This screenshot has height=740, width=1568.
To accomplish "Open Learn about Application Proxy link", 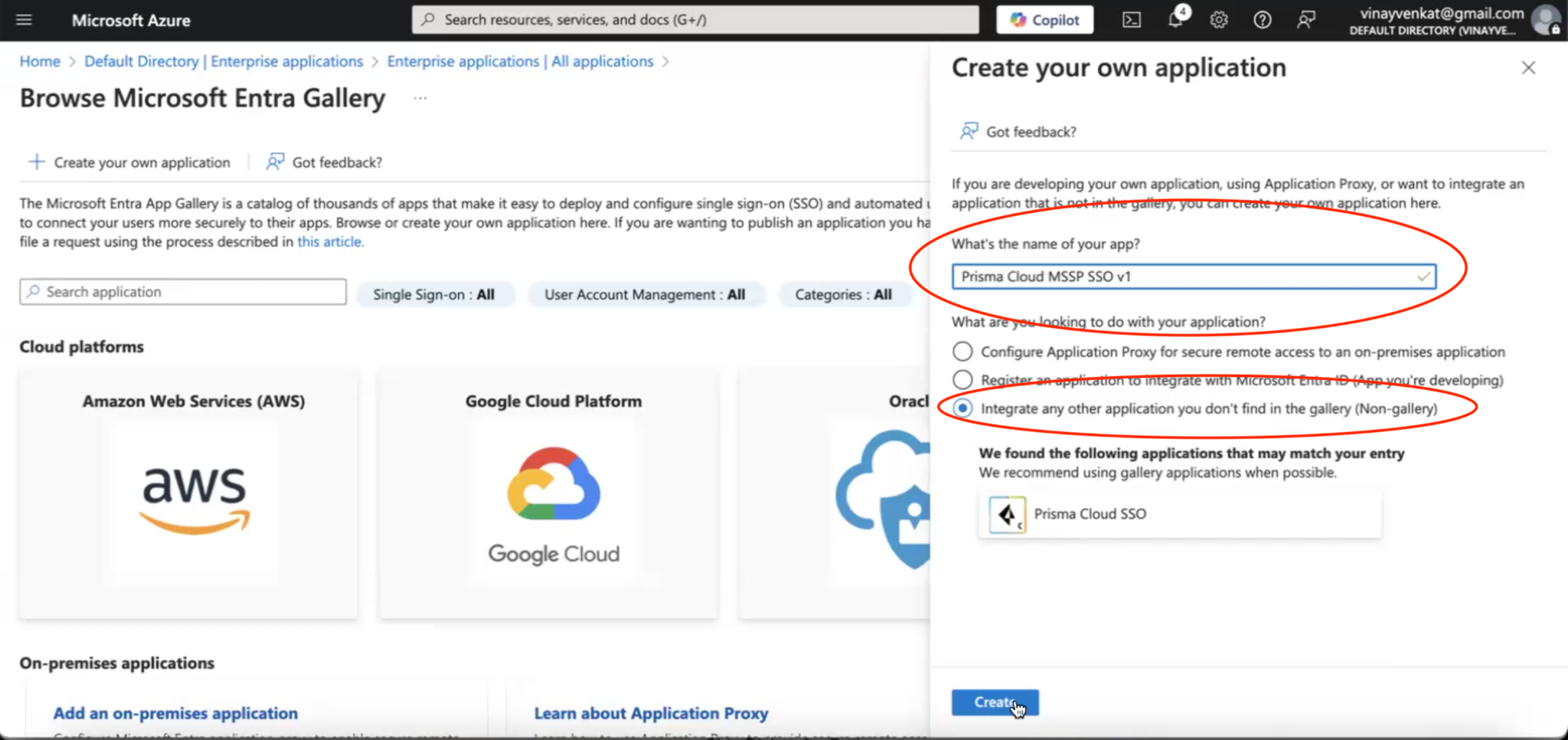I will (x=651, y=713).
